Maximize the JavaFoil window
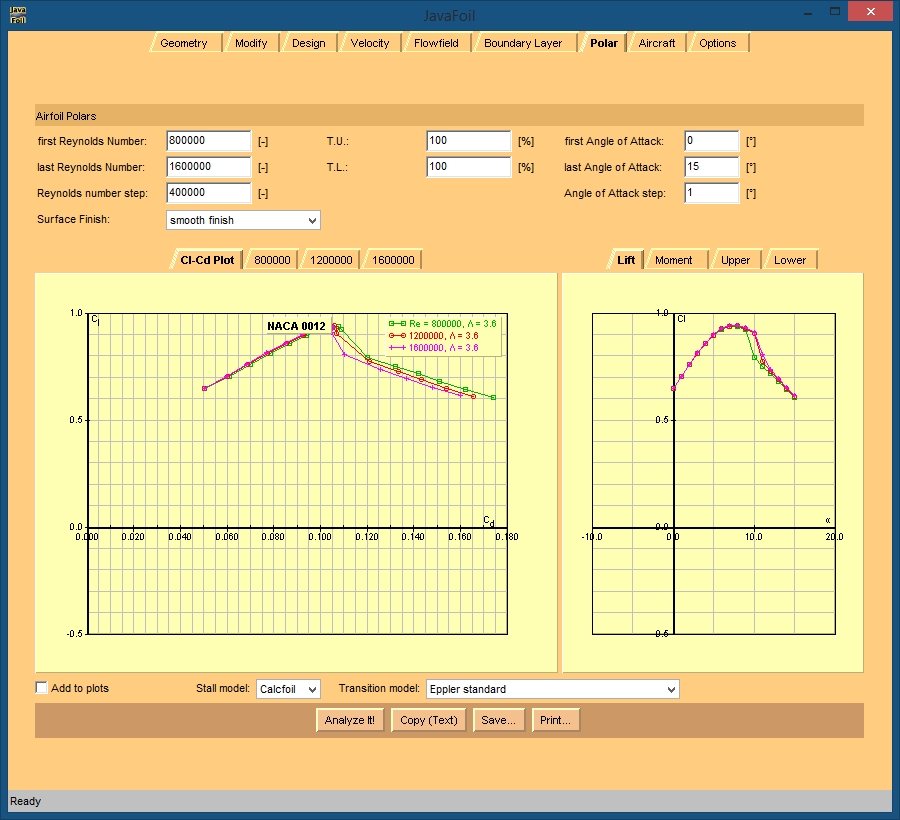The height and width of the screenshot is (820, 900). [x=835, y=12]
